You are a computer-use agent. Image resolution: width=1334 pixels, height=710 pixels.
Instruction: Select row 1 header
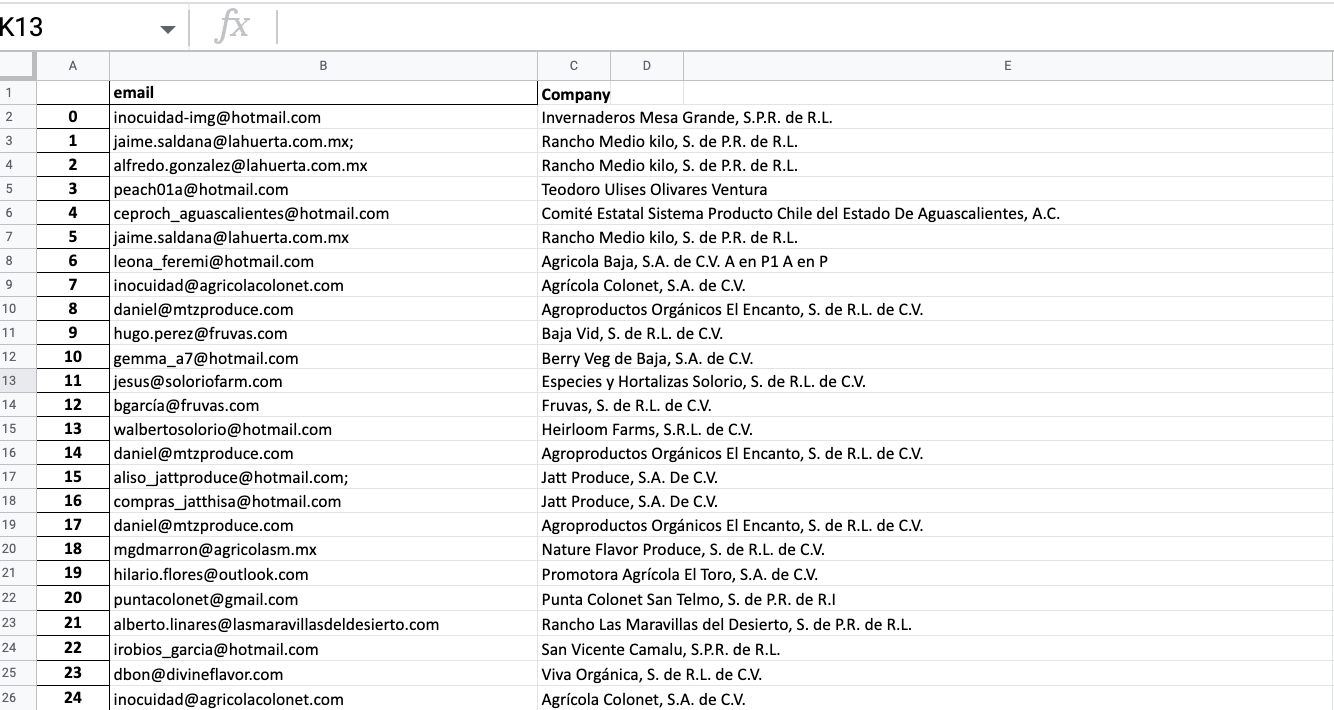tap(18, 93)
